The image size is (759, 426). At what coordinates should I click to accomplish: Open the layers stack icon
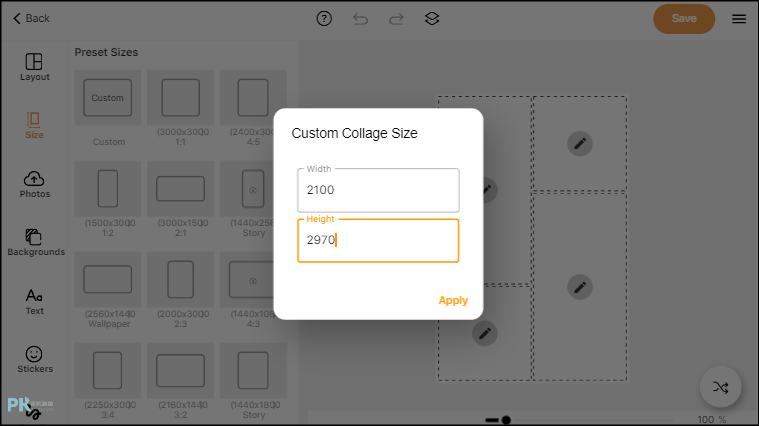[432, 19]
